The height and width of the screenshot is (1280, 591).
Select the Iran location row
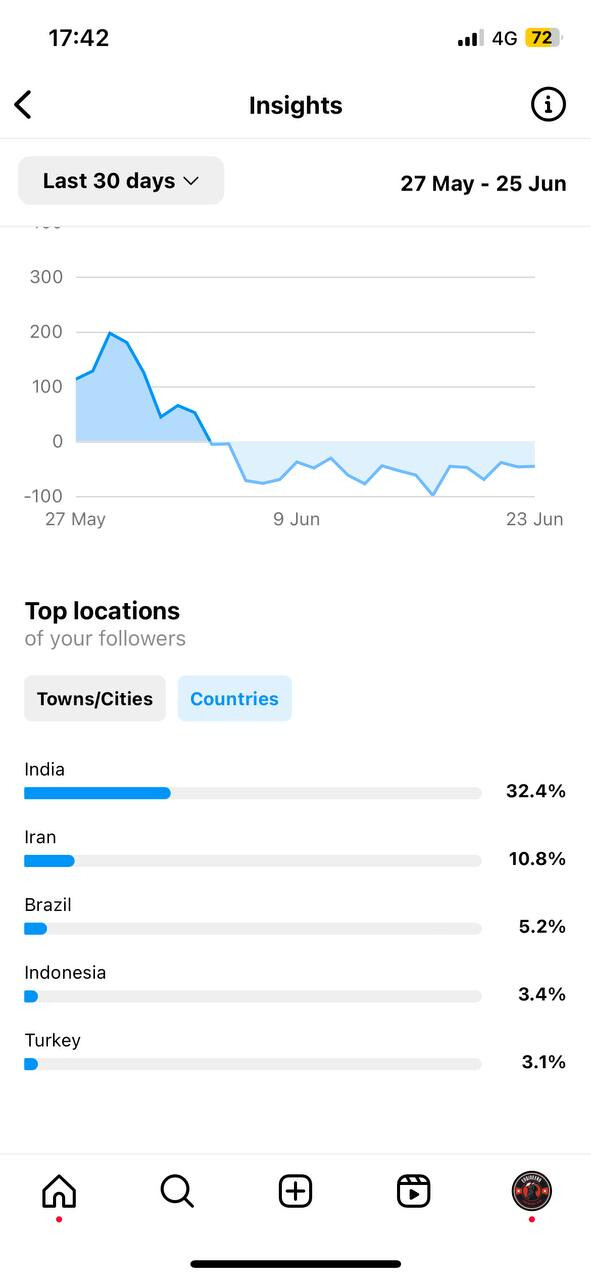tap(295, 849)
